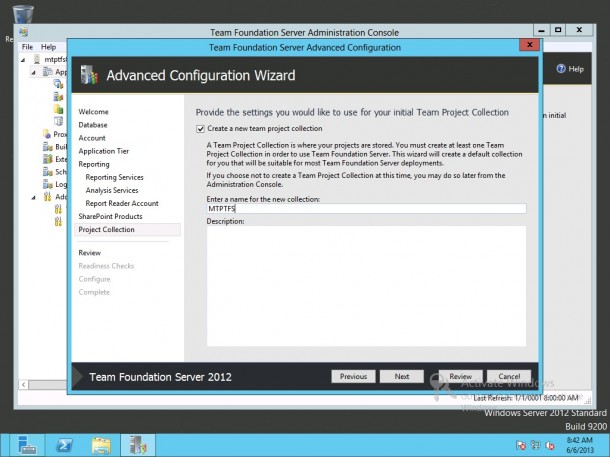Select the Project Collection step
Image resolution: width=610 pixels, height=457 pixels.
[x=127, y=229]
